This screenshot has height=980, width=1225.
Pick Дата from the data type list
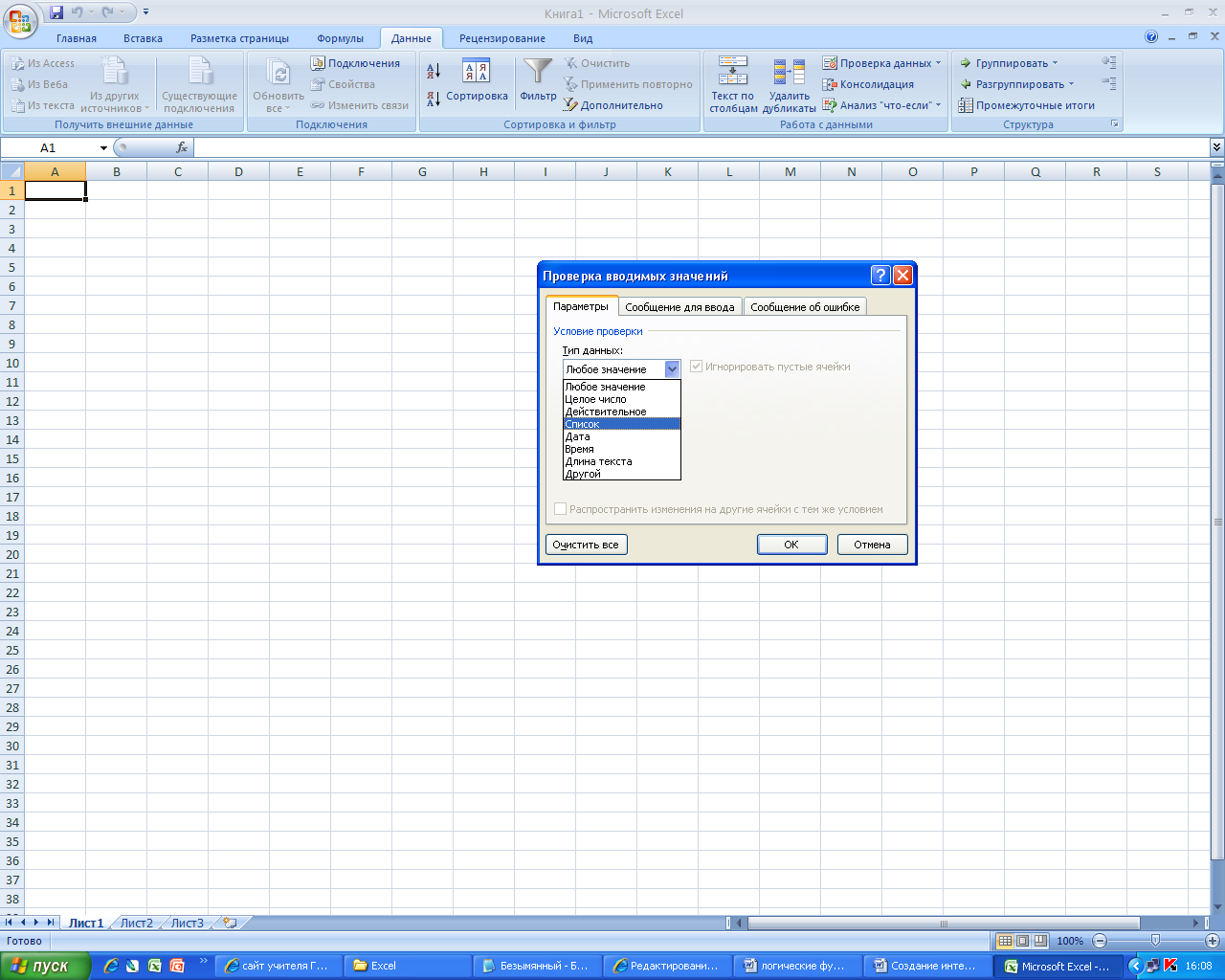click(622, 436)
